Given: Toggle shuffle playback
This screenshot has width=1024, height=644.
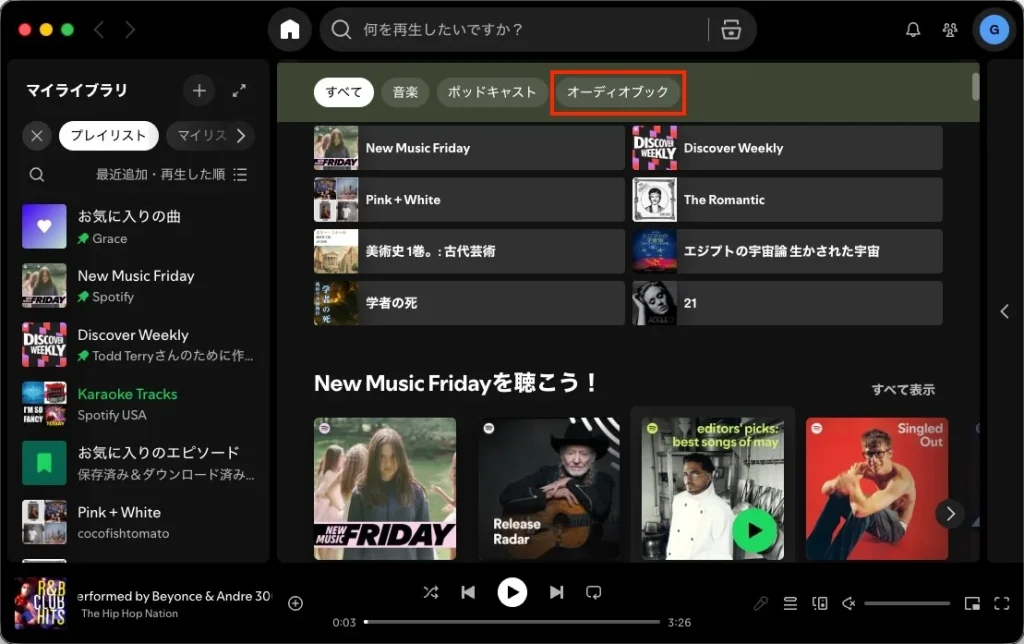Looking at the screenshot, I should (430, 592).
